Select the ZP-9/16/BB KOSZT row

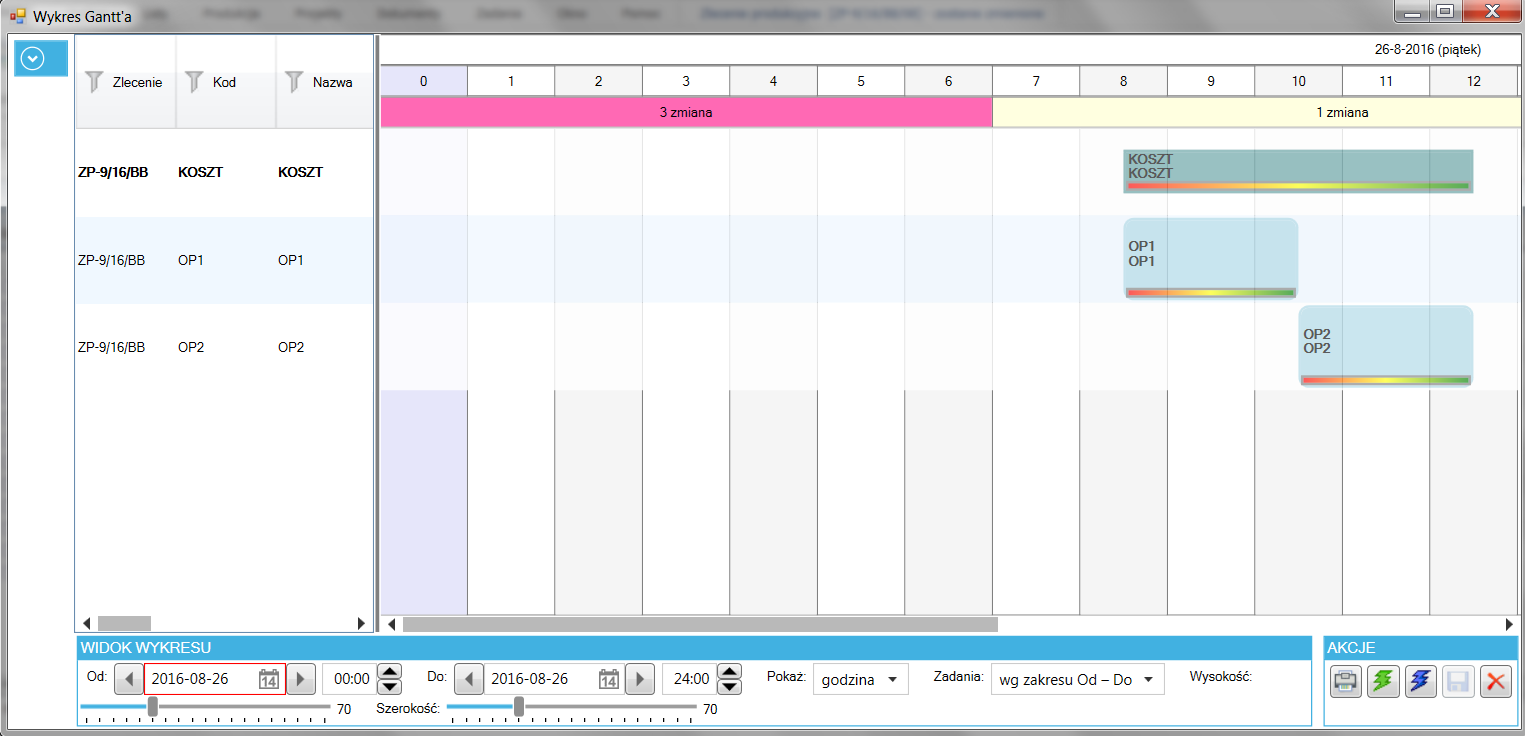click(224, 172)
